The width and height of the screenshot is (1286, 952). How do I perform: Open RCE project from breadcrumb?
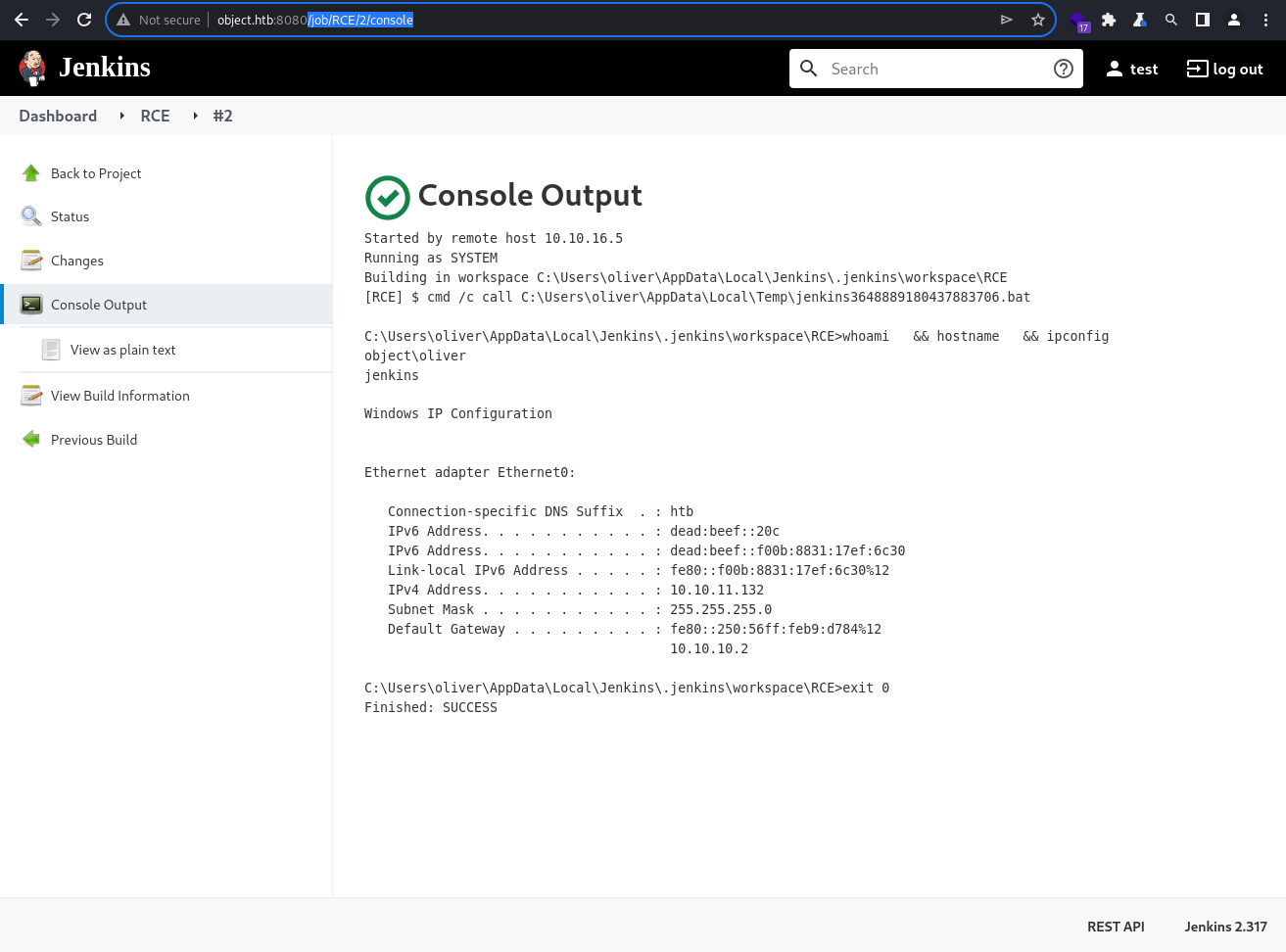[155, 116]
